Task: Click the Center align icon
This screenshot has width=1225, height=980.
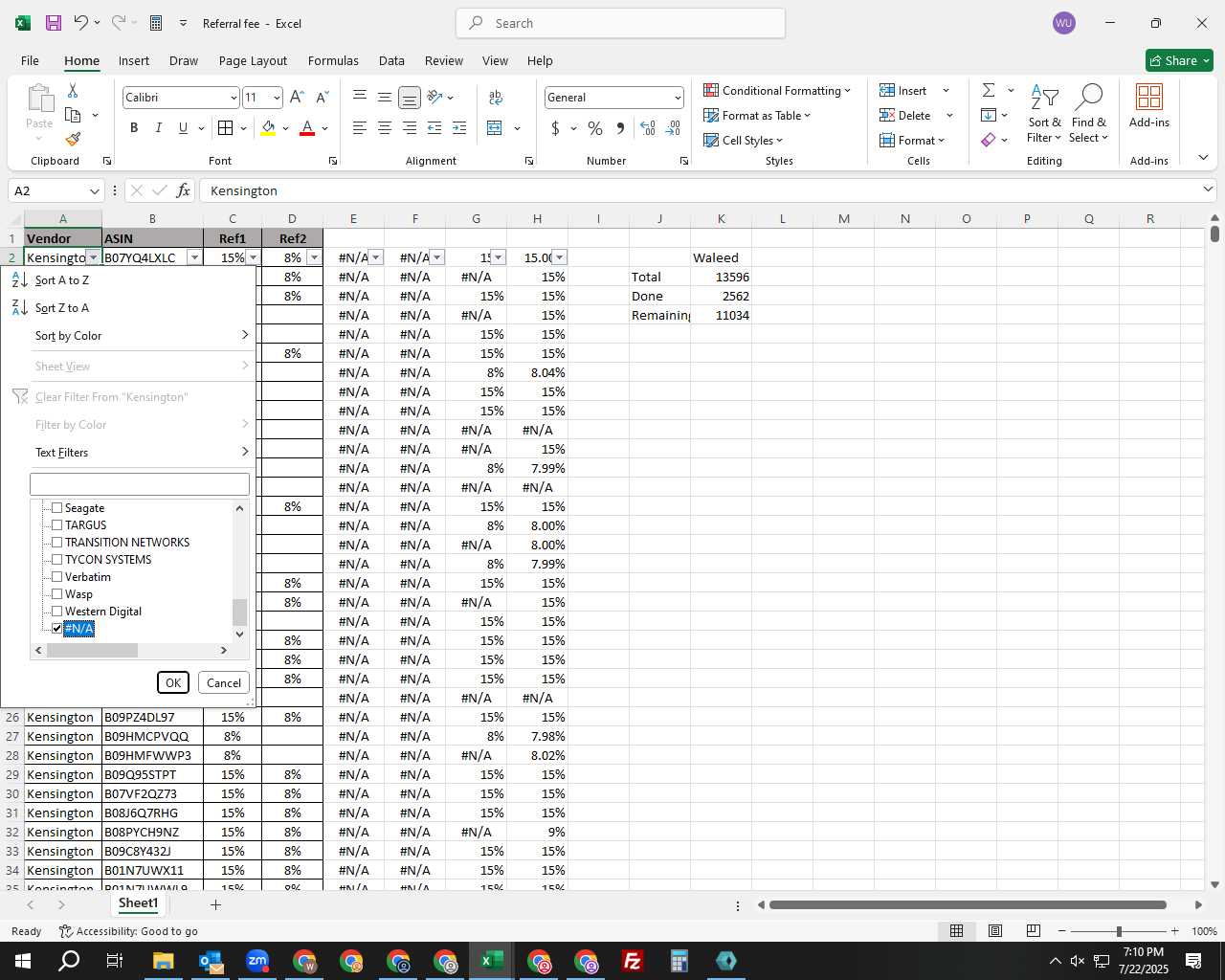Action: pos(385,128)
